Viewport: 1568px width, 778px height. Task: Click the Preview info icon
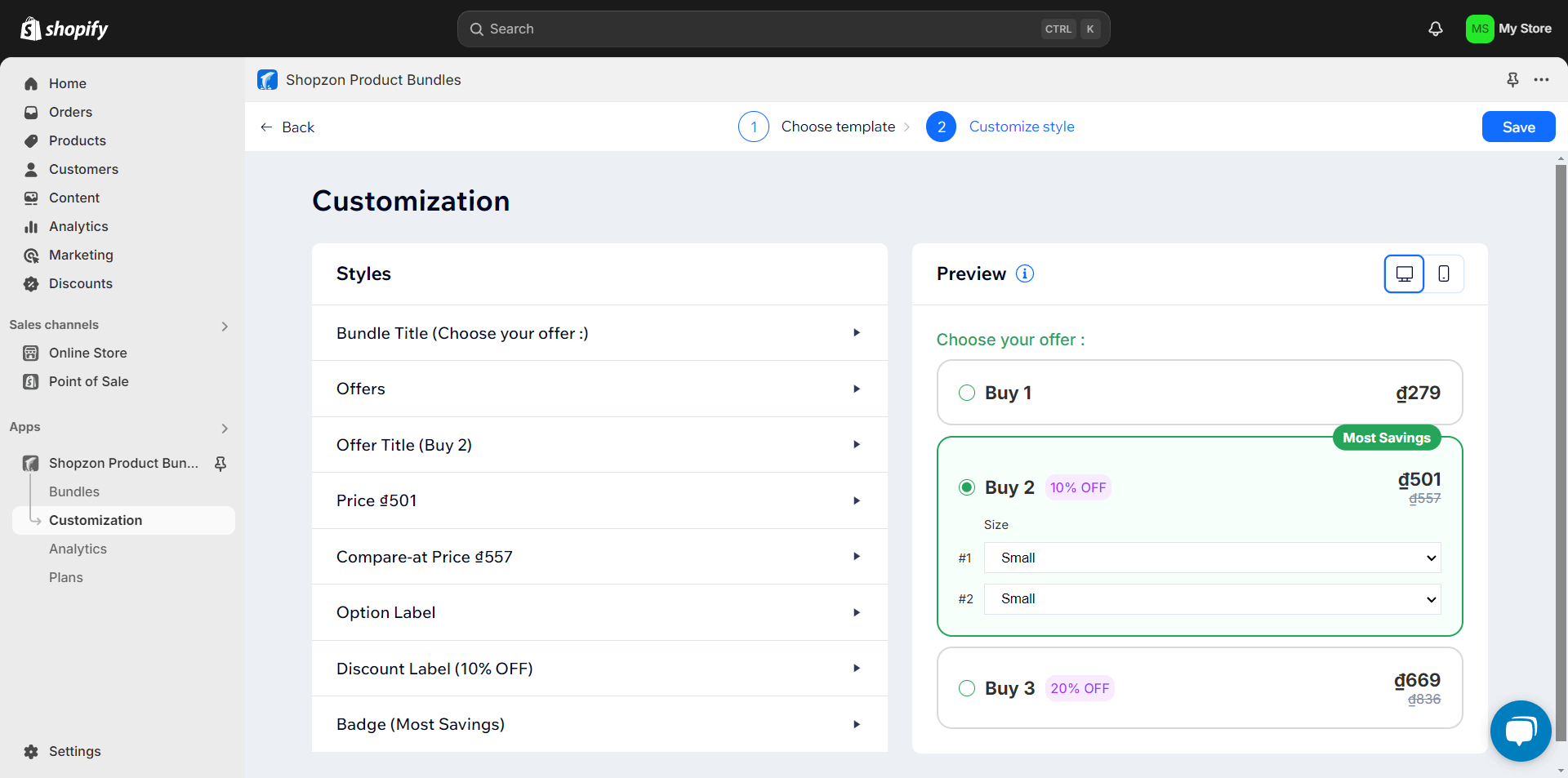tap(1024, 273)
